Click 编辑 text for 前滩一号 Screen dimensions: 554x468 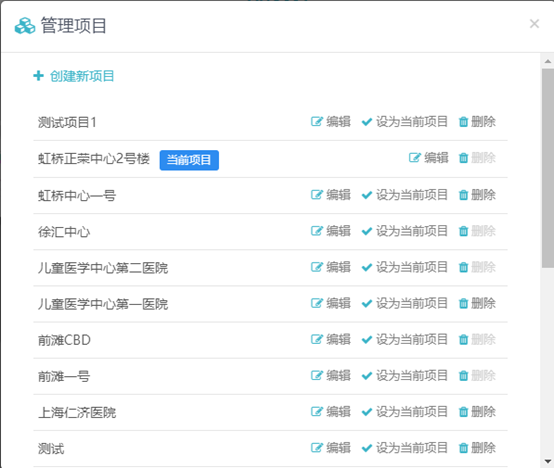point(338,375)
